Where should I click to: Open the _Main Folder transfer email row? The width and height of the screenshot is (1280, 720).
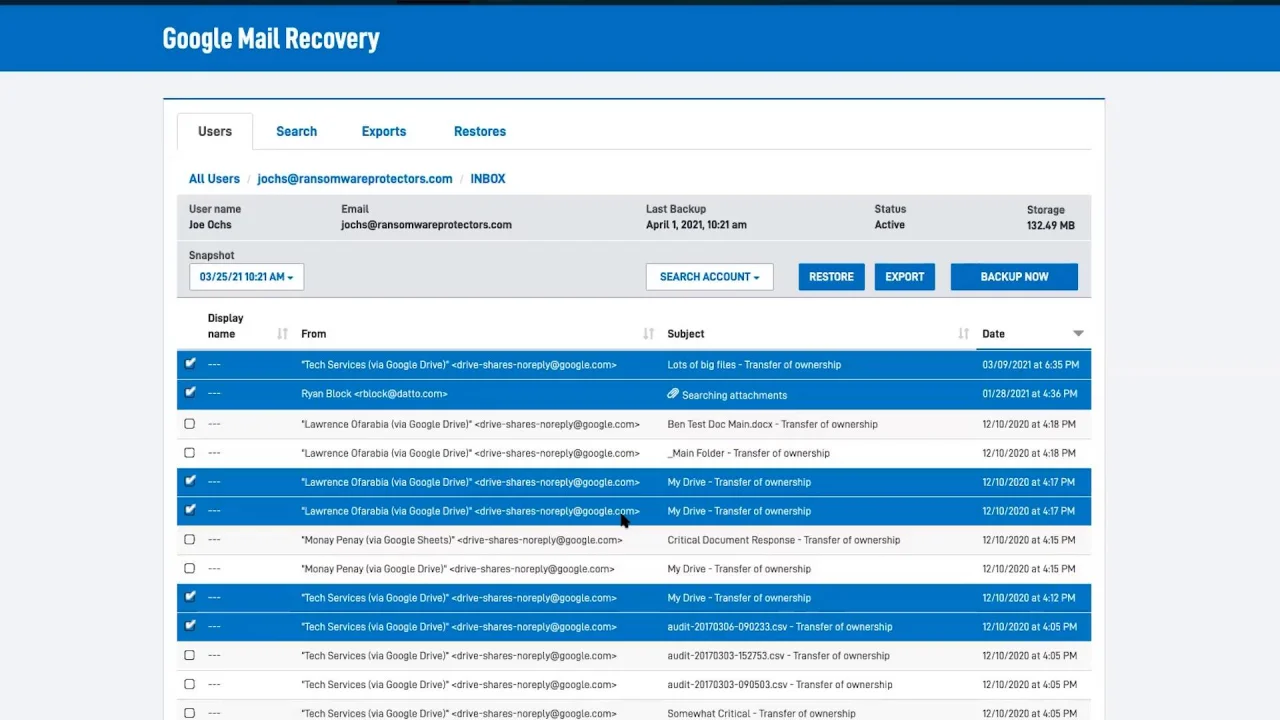click(x=634, y=453)
